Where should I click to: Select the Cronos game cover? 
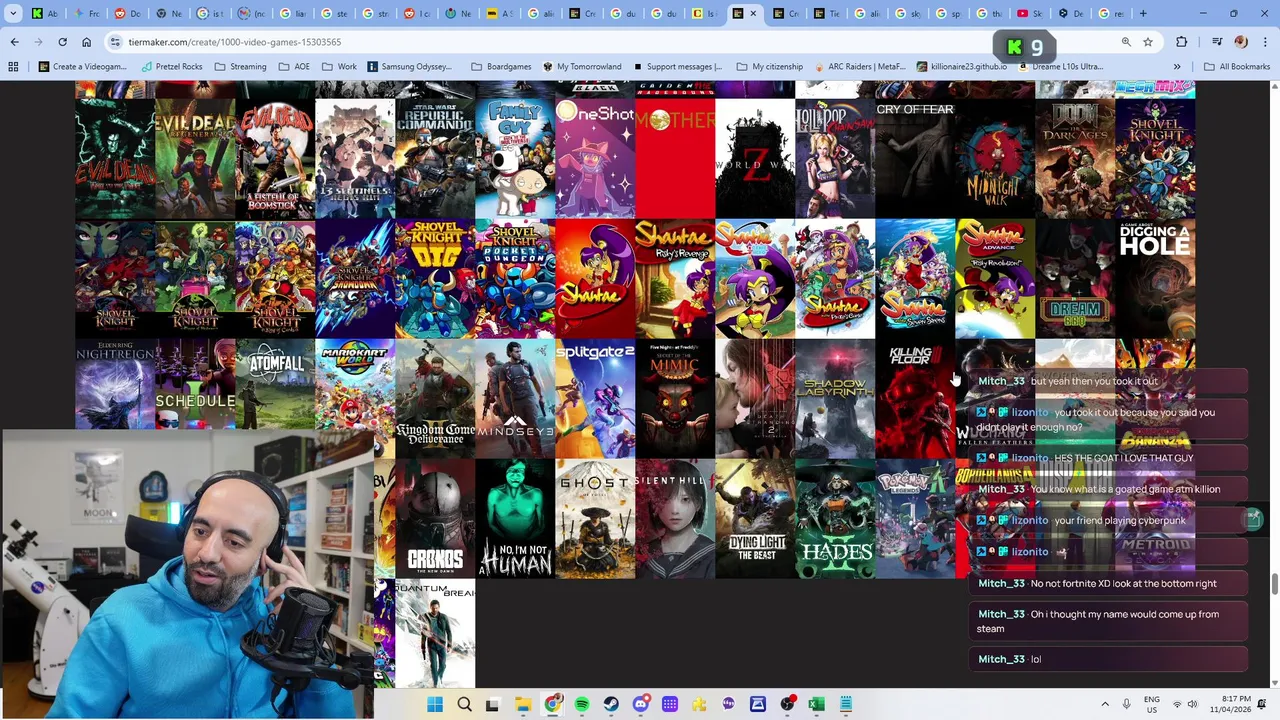click(x=435, y=518)
